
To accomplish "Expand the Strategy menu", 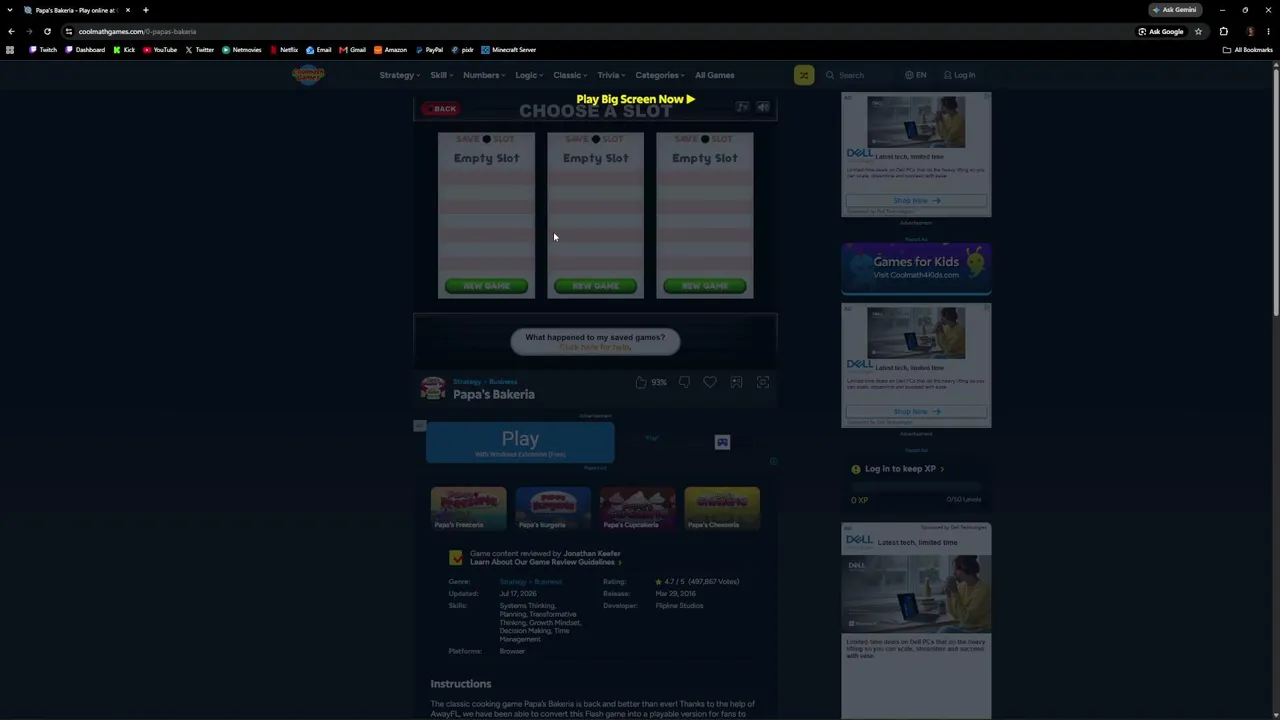I will 400,75.
